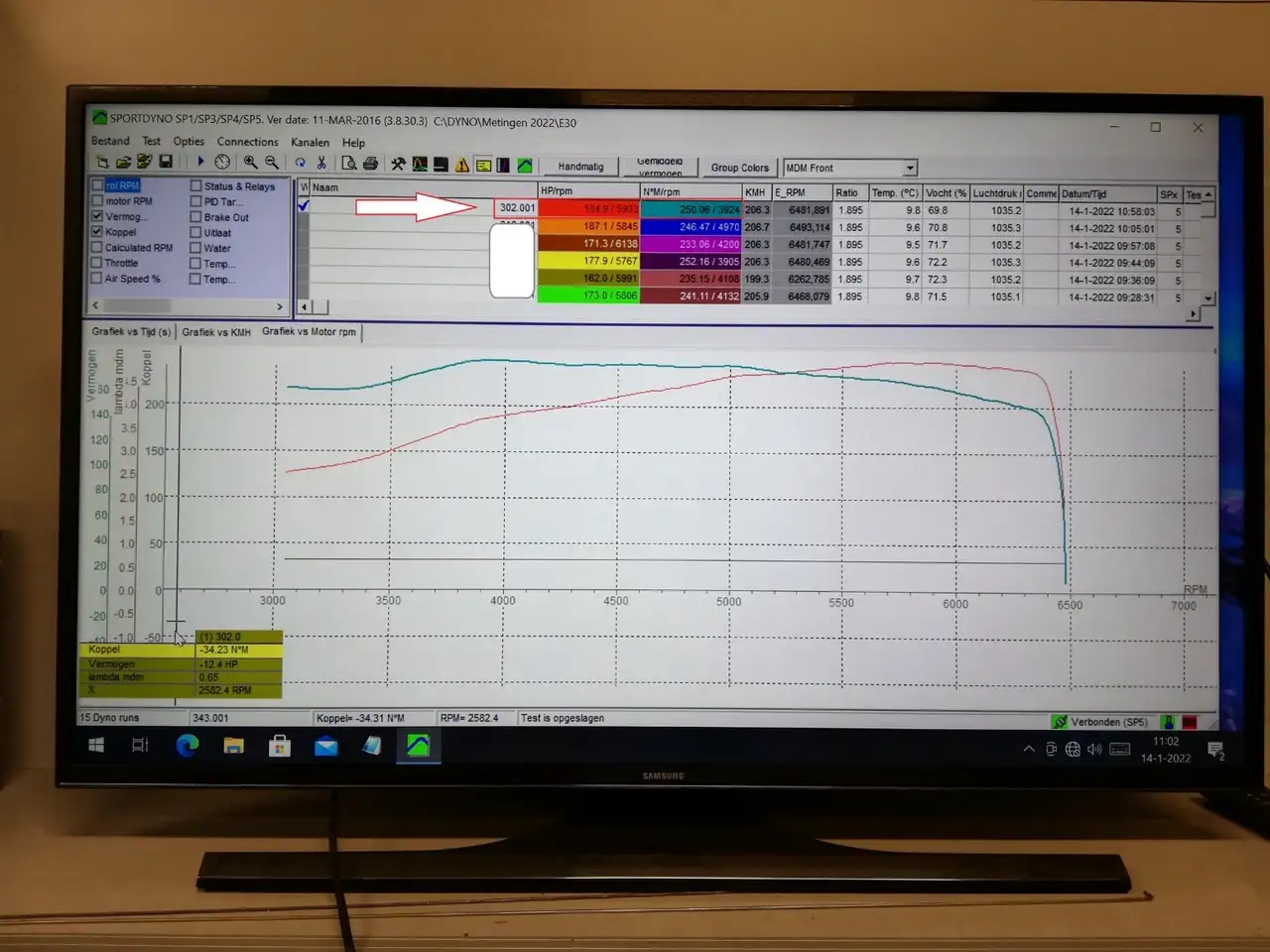This screenshot has height=952, width=1270.
Task: Click the green curve graph icon
Action: (x=420, y=165)
